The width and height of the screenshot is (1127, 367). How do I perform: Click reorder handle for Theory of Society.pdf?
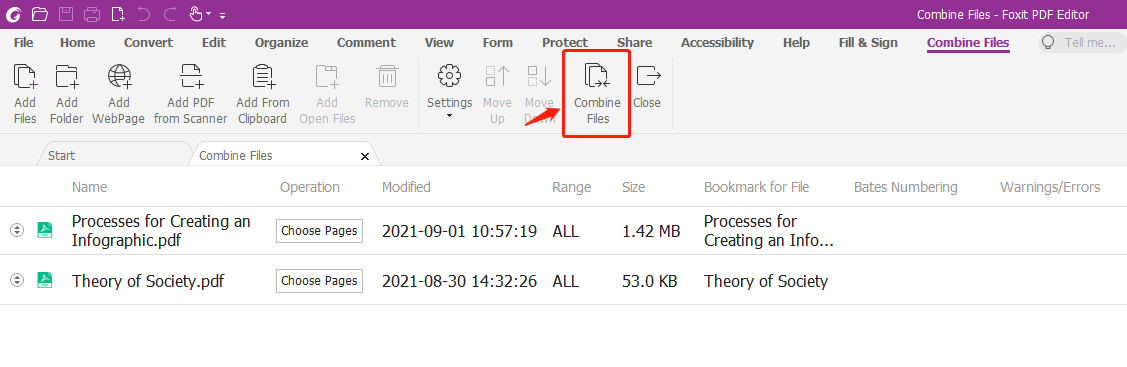click(x=17, y=280)
